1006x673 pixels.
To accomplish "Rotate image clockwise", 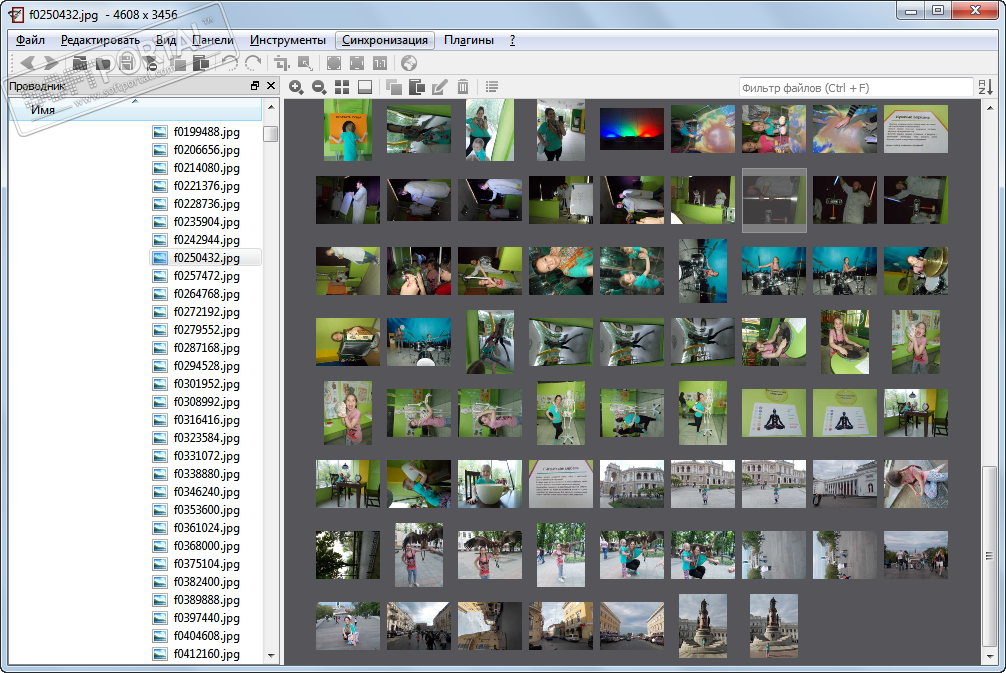I will [x=253, y=63].
